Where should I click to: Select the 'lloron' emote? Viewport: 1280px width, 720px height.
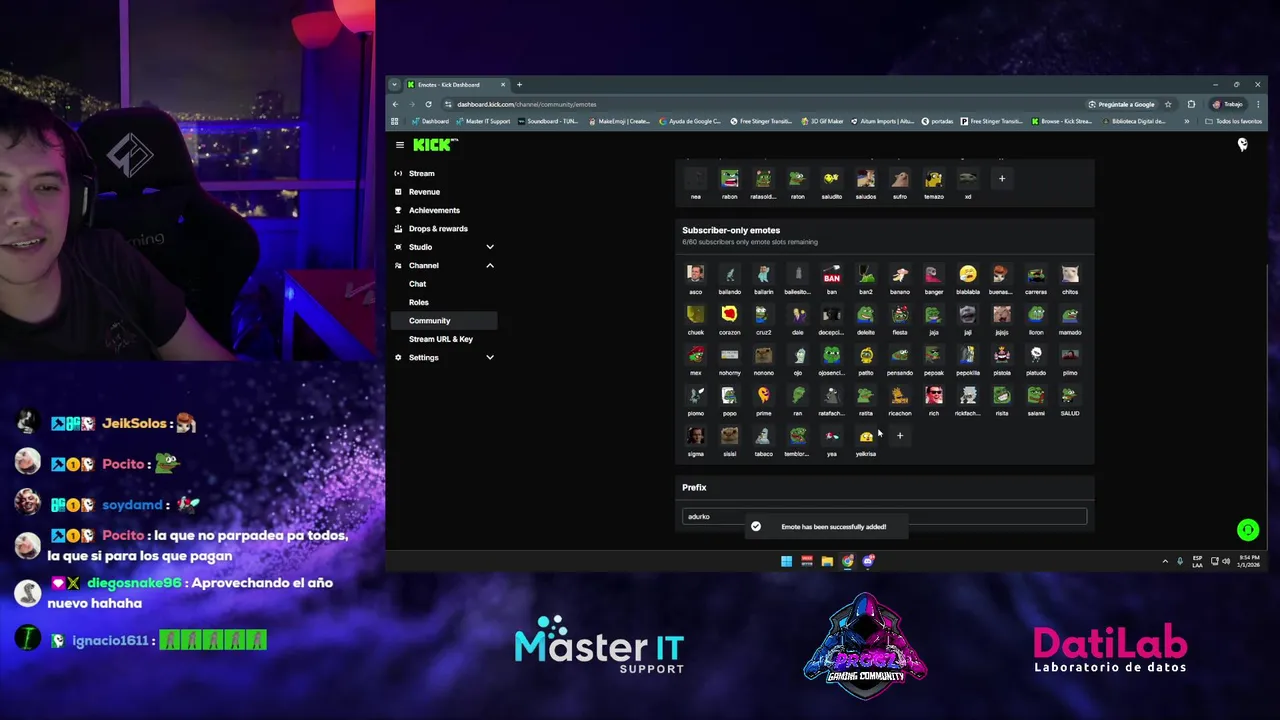click(1036, 315)
